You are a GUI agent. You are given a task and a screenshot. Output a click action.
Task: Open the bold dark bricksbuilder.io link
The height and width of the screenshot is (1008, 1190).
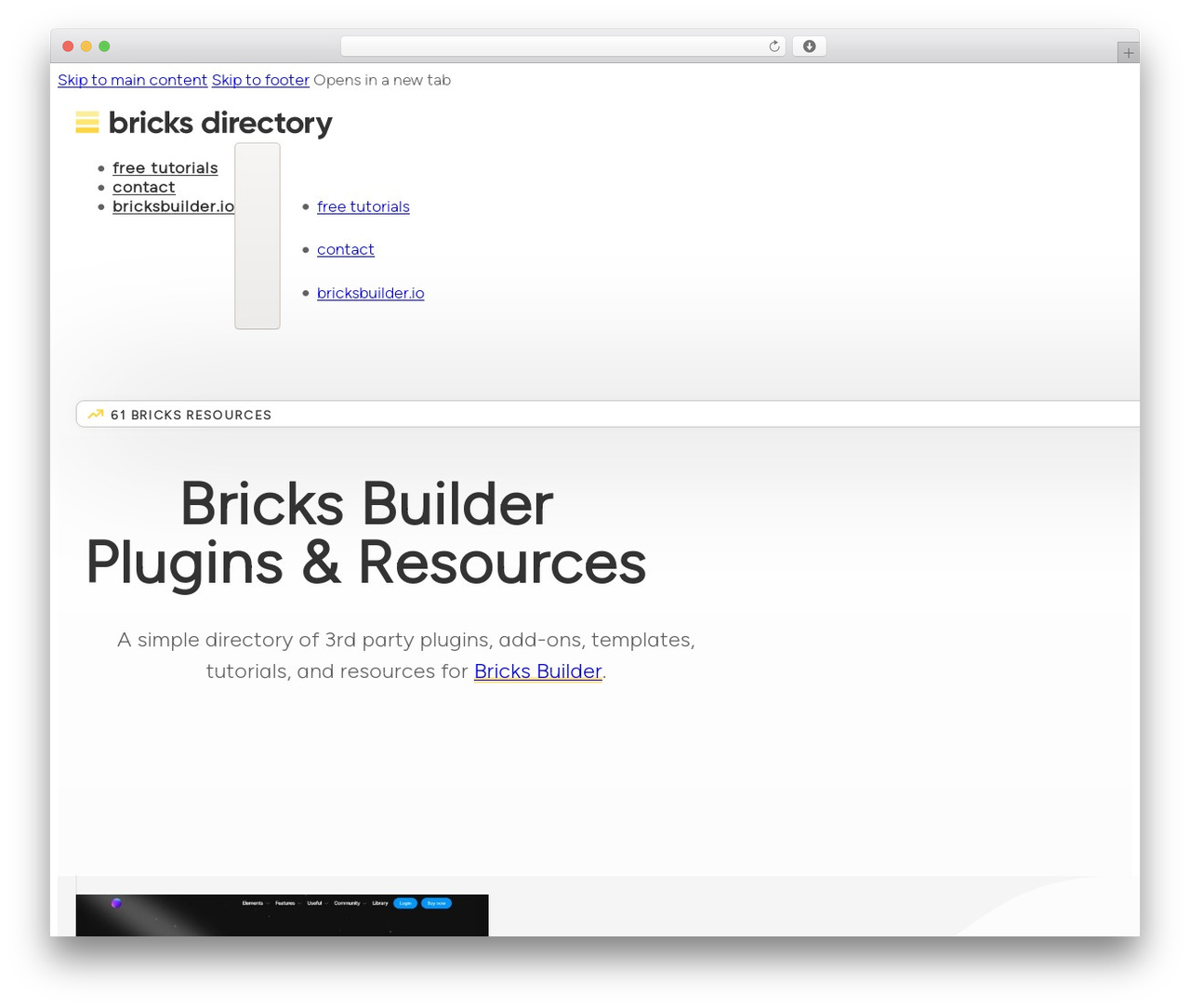tap(174, 206)
